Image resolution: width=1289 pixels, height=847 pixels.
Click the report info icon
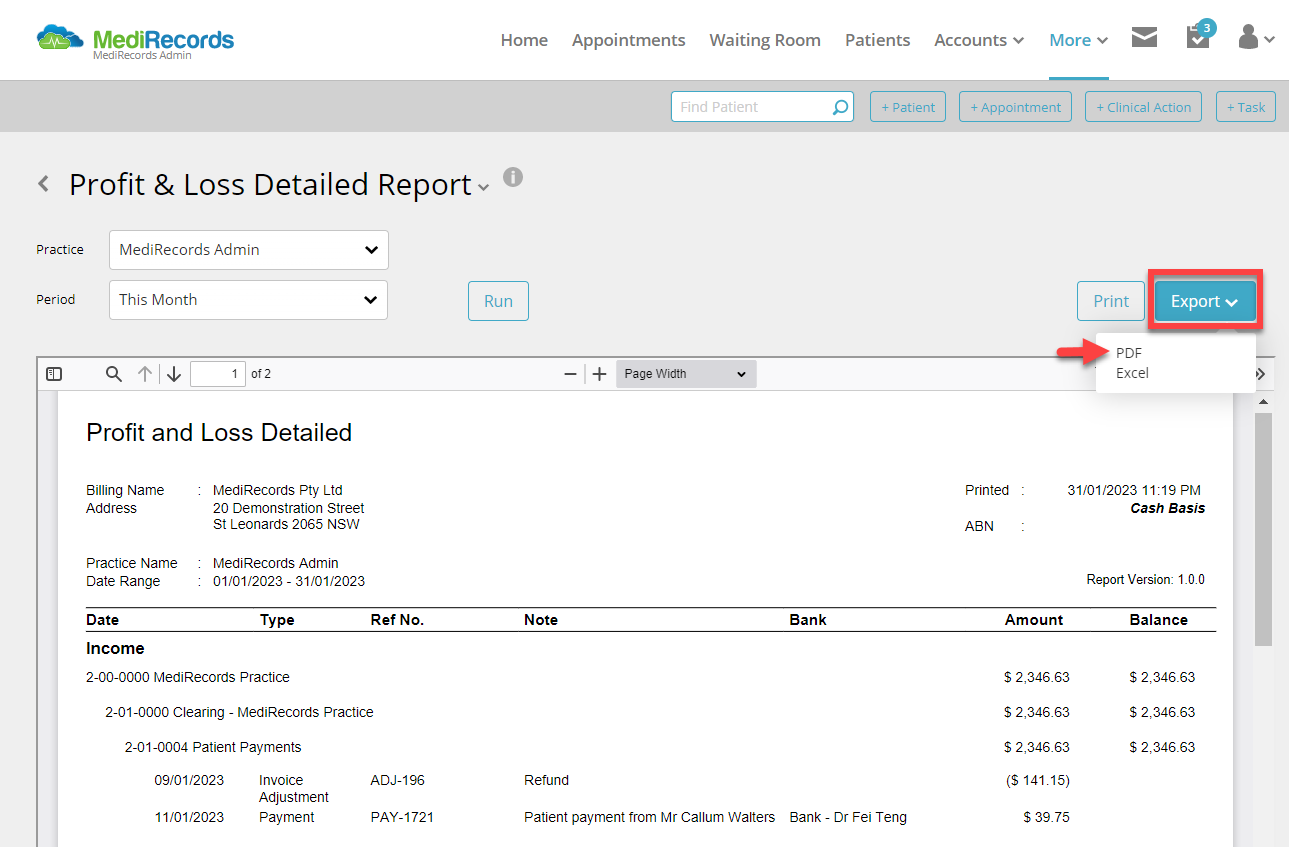(513, 177)
